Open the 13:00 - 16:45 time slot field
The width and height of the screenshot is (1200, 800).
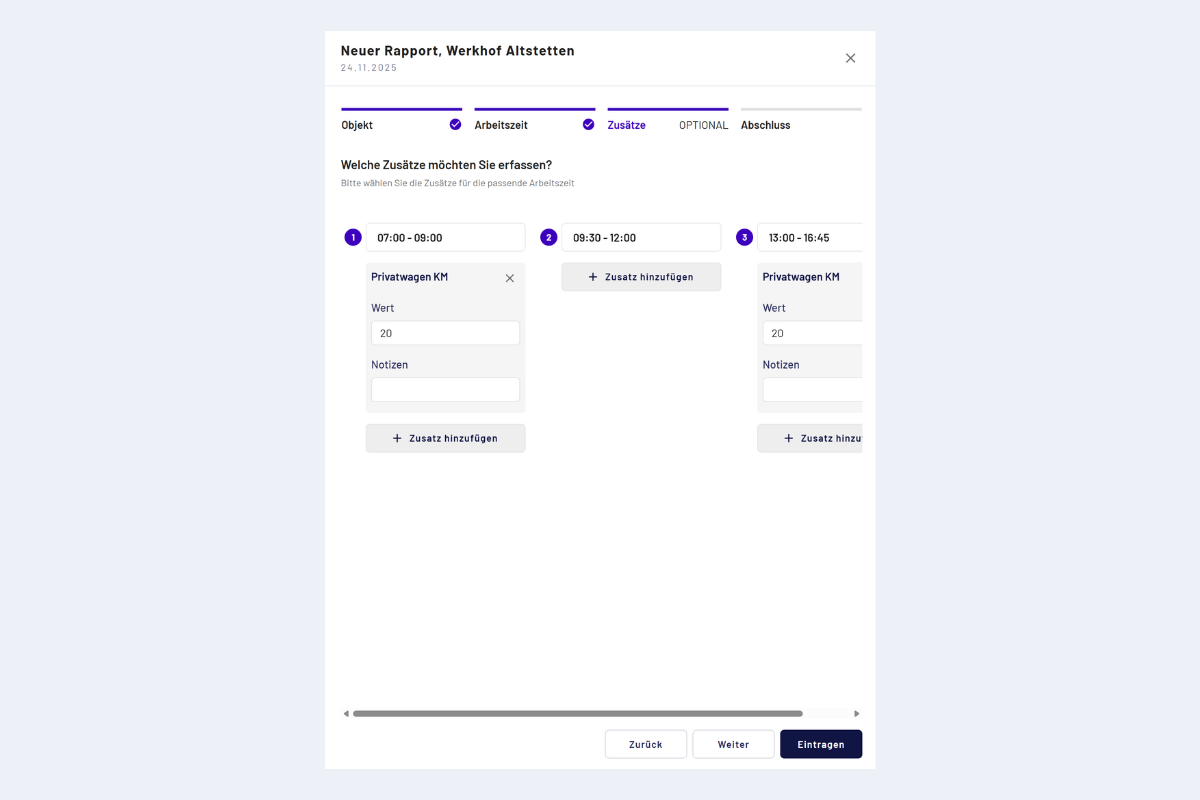(x=808, y=237)
